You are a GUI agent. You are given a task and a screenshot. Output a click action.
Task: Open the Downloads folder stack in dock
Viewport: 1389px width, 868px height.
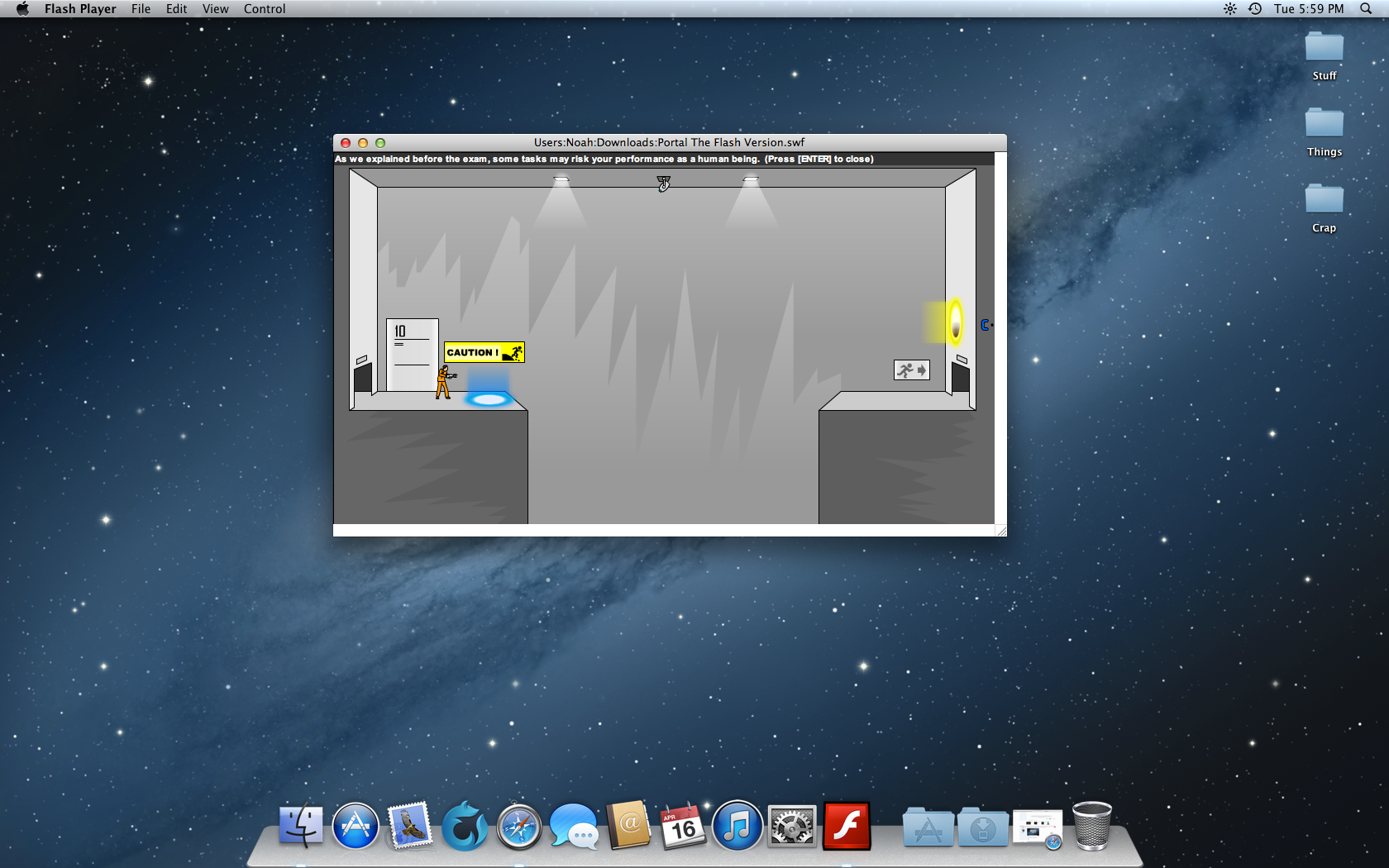[983, 827]
